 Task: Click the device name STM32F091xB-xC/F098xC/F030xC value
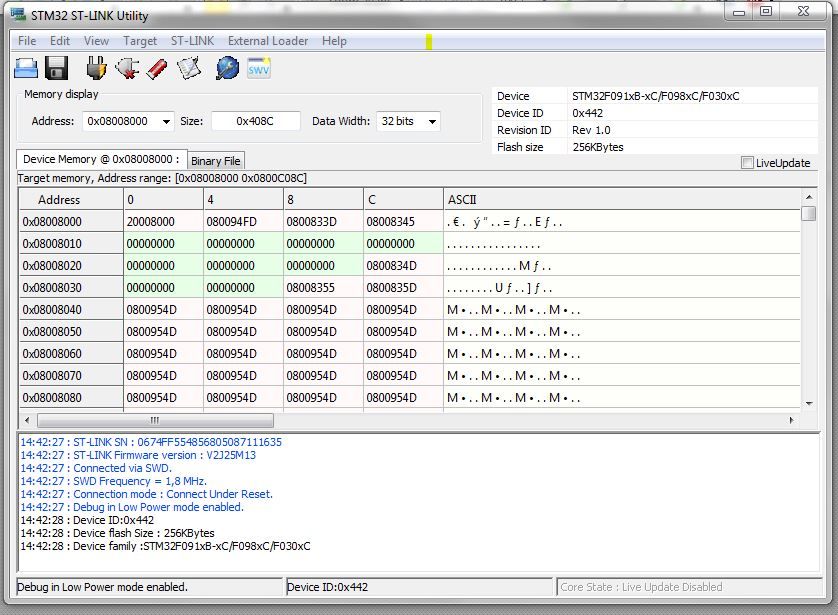click(x=656, y=96)
